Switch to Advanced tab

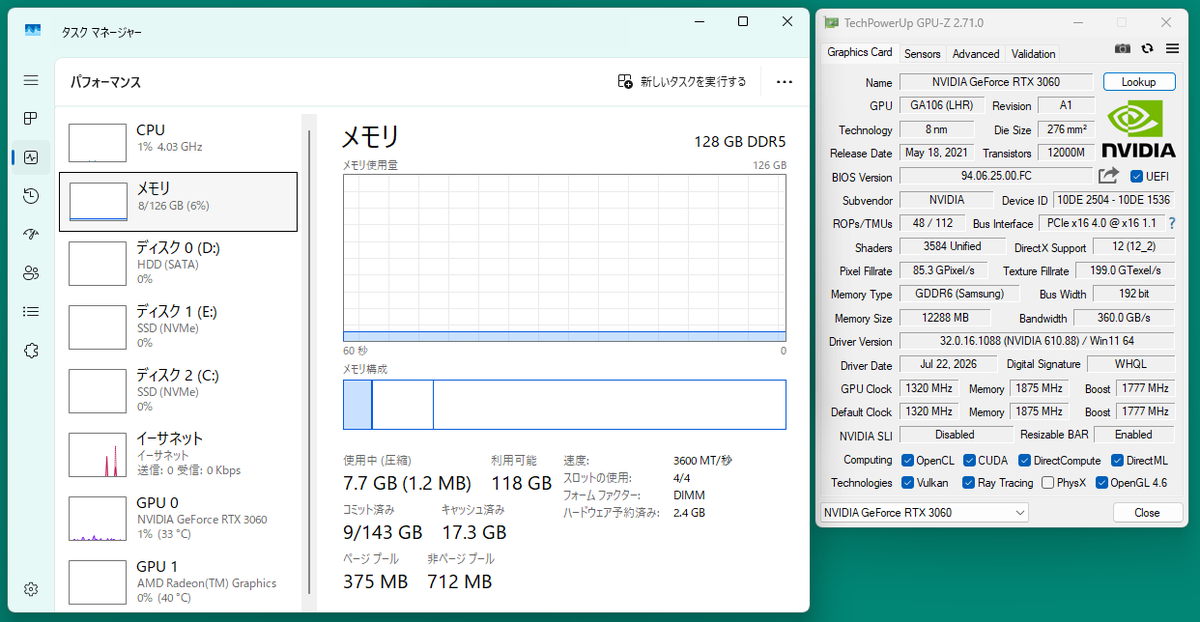click(976, 54)
